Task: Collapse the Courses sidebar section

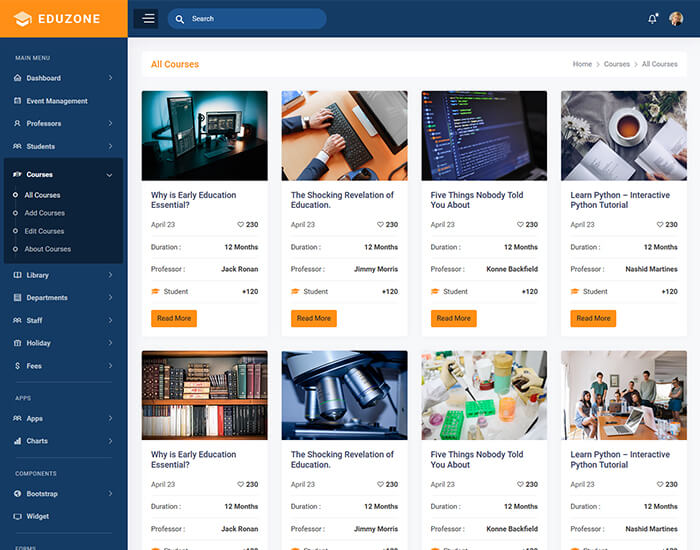Action: [x=109, y=175]
